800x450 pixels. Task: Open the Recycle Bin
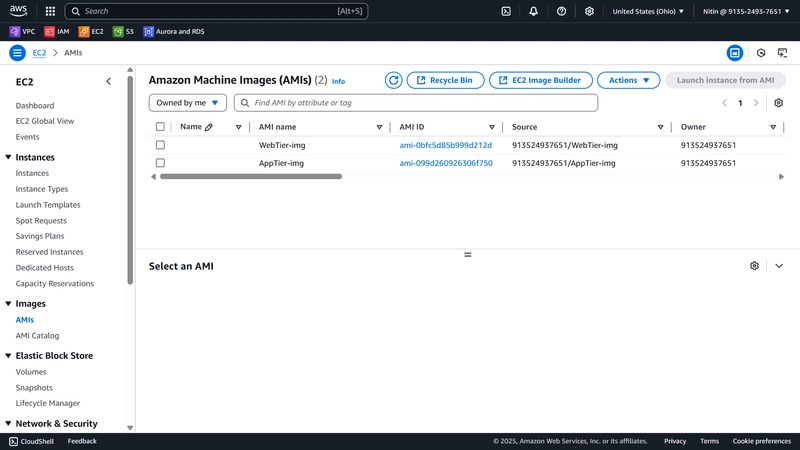click(445, 80)
